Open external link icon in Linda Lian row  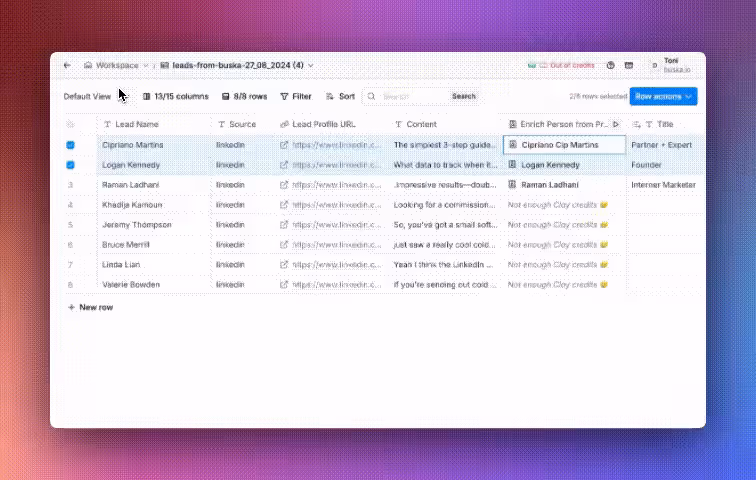(x=284, y=265)
